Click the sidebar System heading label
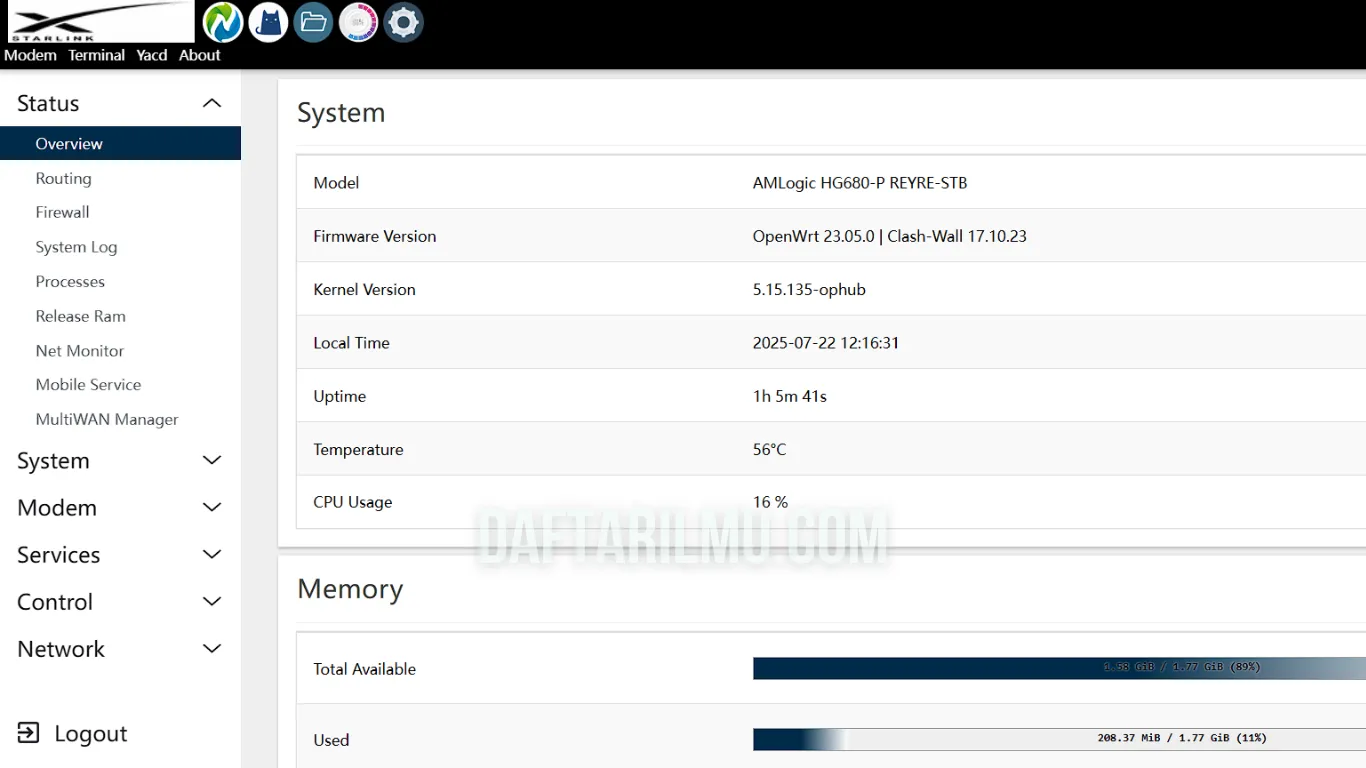The height and width of the screenshot is (768, 1366). tap(53, 461)
